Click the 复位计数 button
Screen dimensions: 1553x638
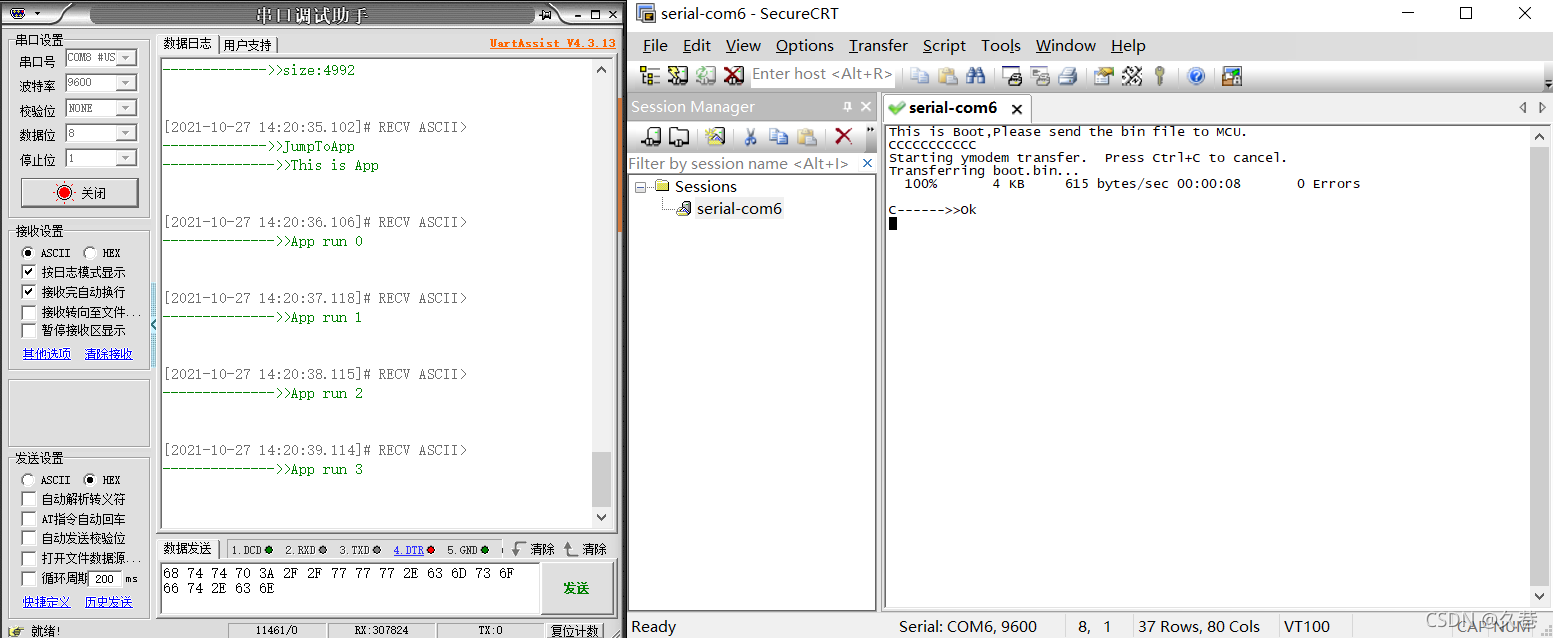coord(575,631)
